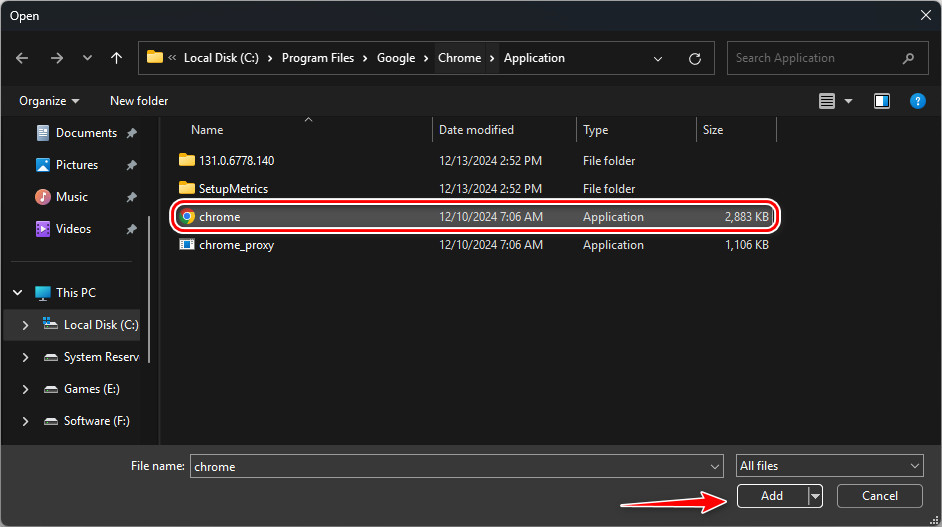Select the chrome_proxy application file
The width and height of the screenshot is (942, 527).
click(x=236, y=245)
